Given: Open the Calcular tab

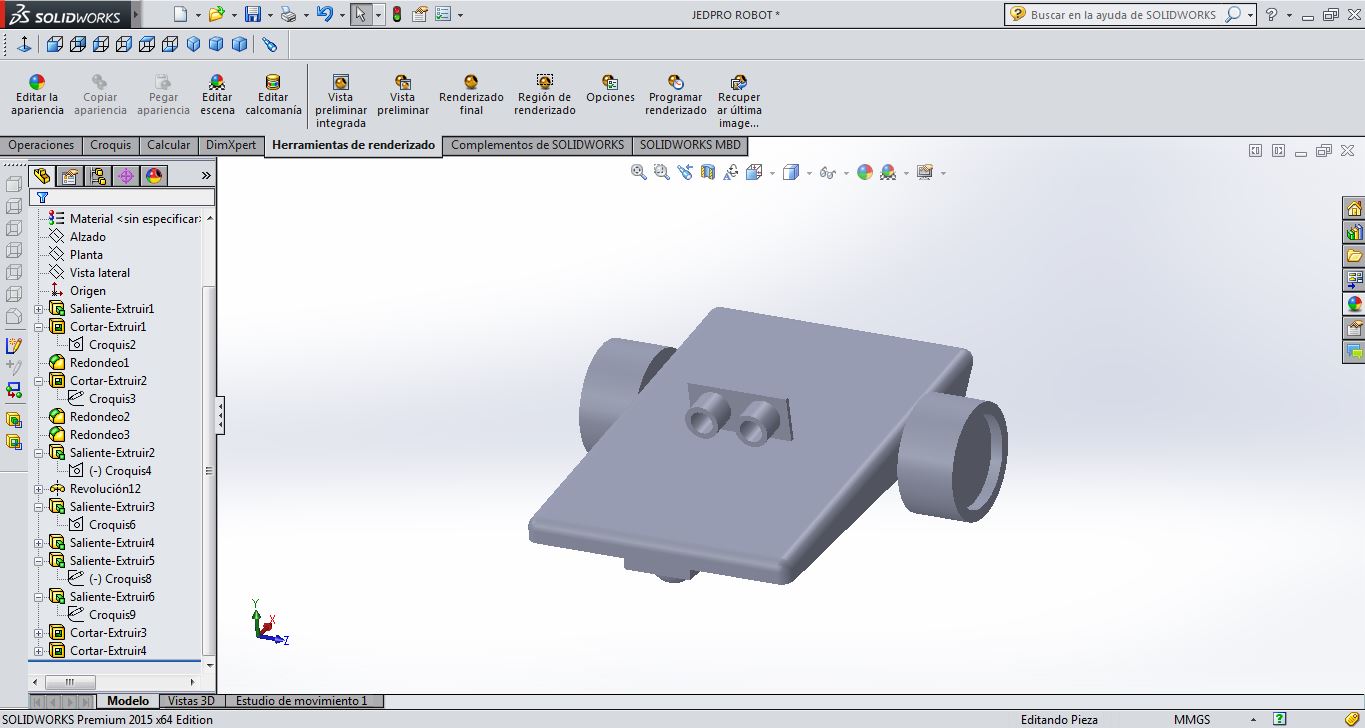Looking at the screenshot, I should click(168, 145).
